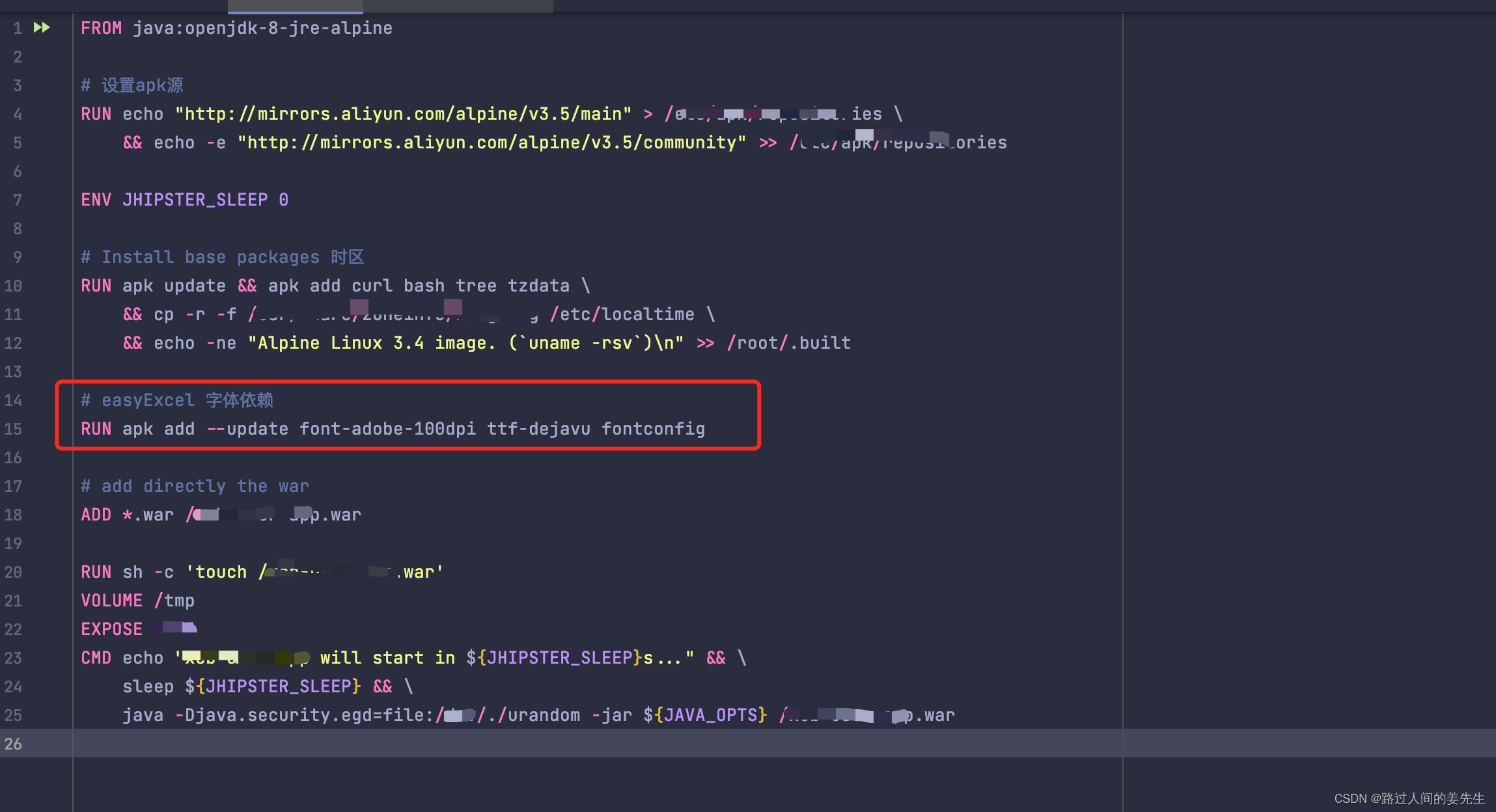Viewport: 1496px width, 812px height.
Task: Click 'sleep ${JHIPSTER_SLEEP}' on line 24
Action: pos(242,686)
